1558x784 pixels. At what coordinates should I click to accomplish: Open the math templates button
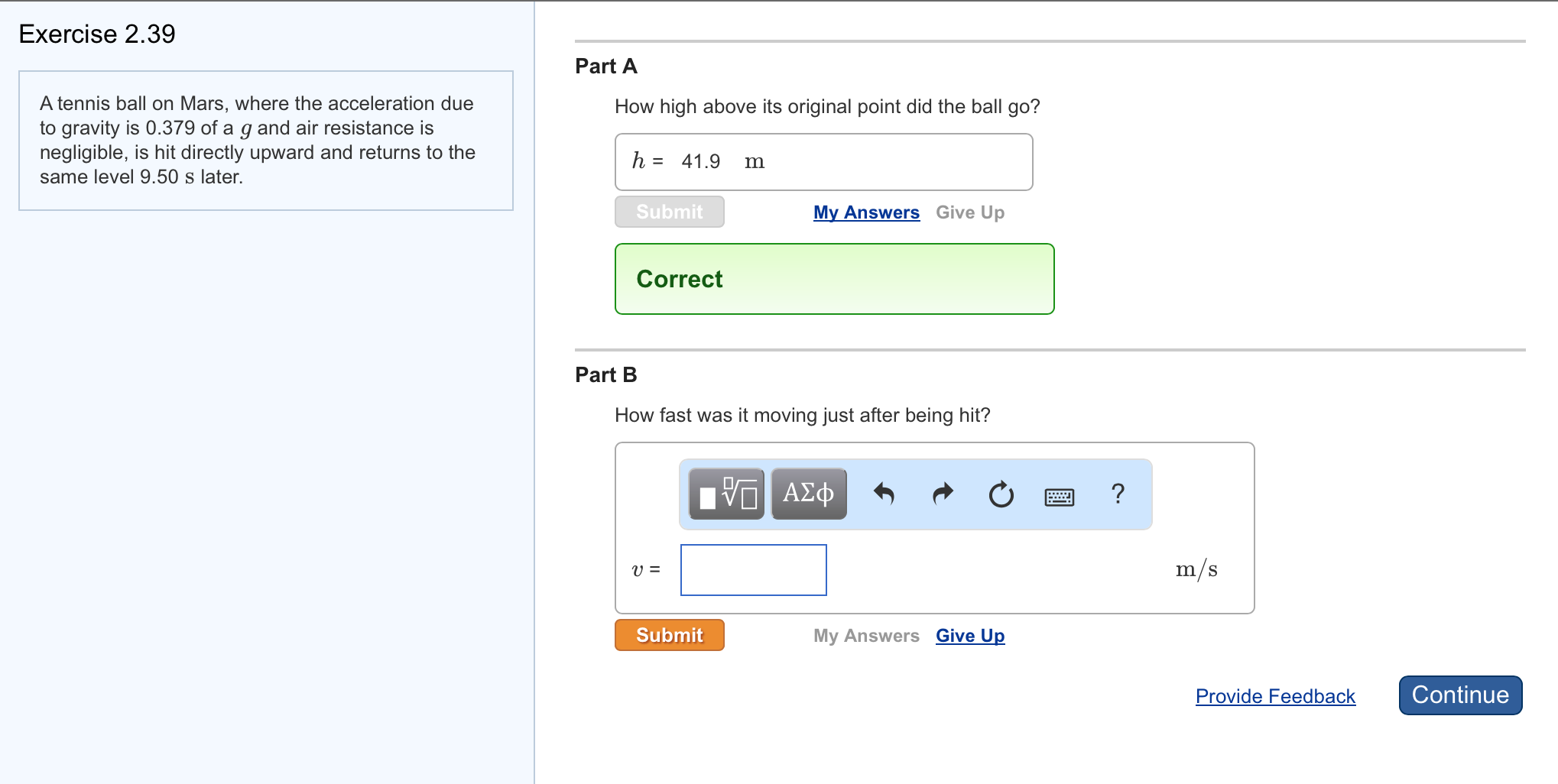(726, 494)
